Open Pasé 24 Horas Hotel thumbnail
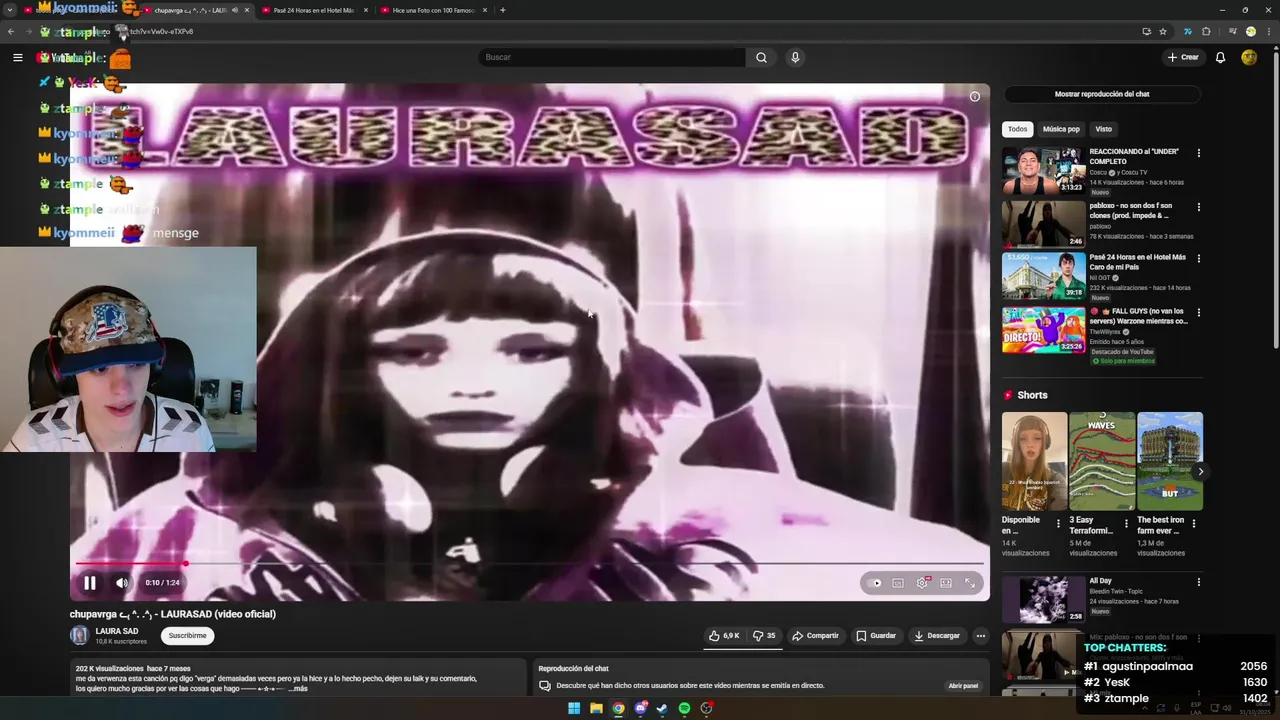1280x720 pixels. tap(1044, 276)
